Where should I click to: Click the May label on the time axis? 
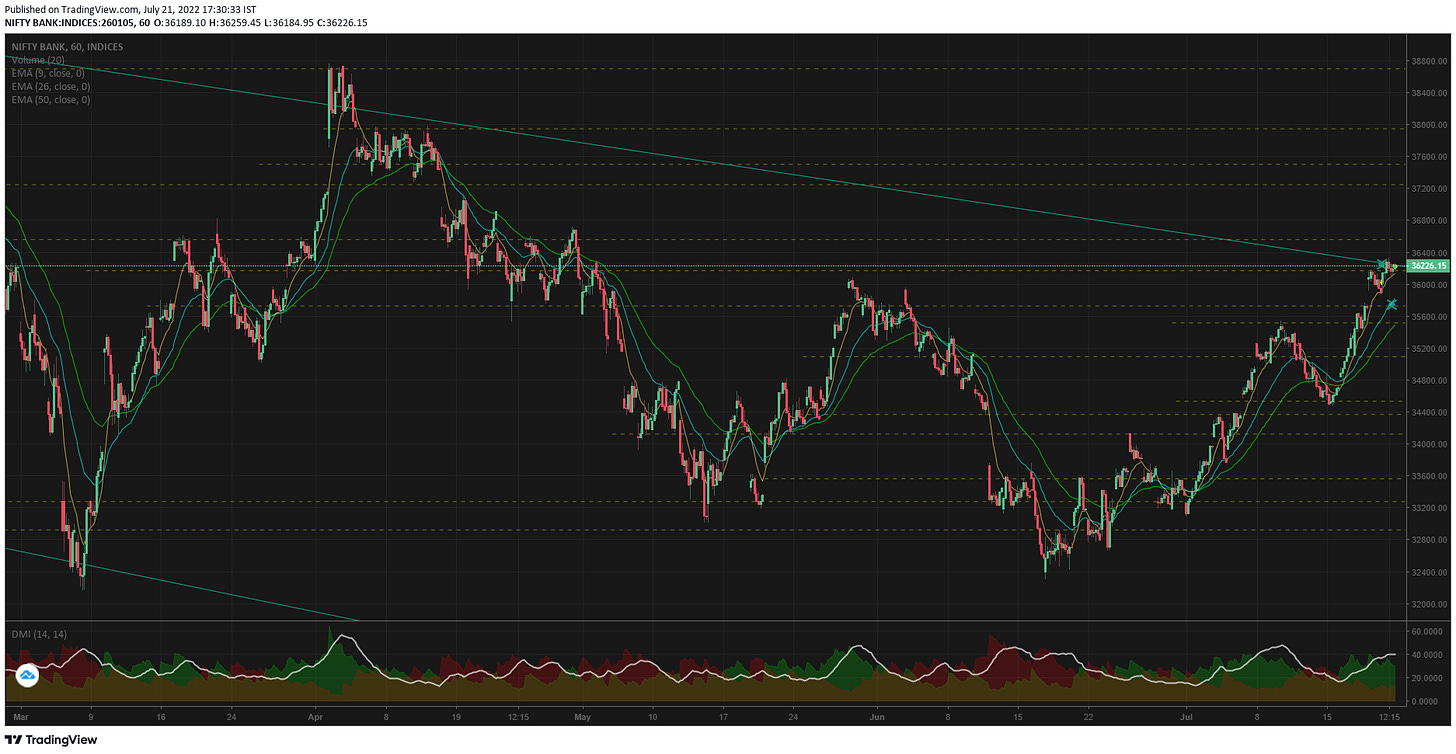tap(581, 717)
